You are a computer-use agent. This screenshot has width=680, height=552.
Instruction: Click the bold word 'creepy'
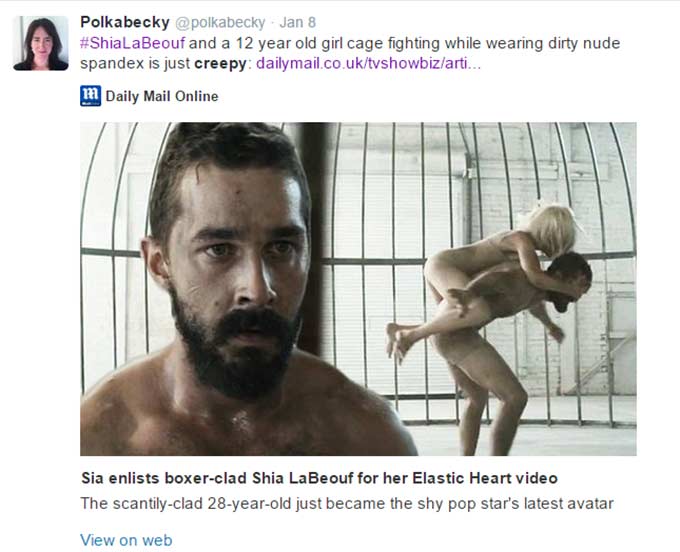[220, 64]
